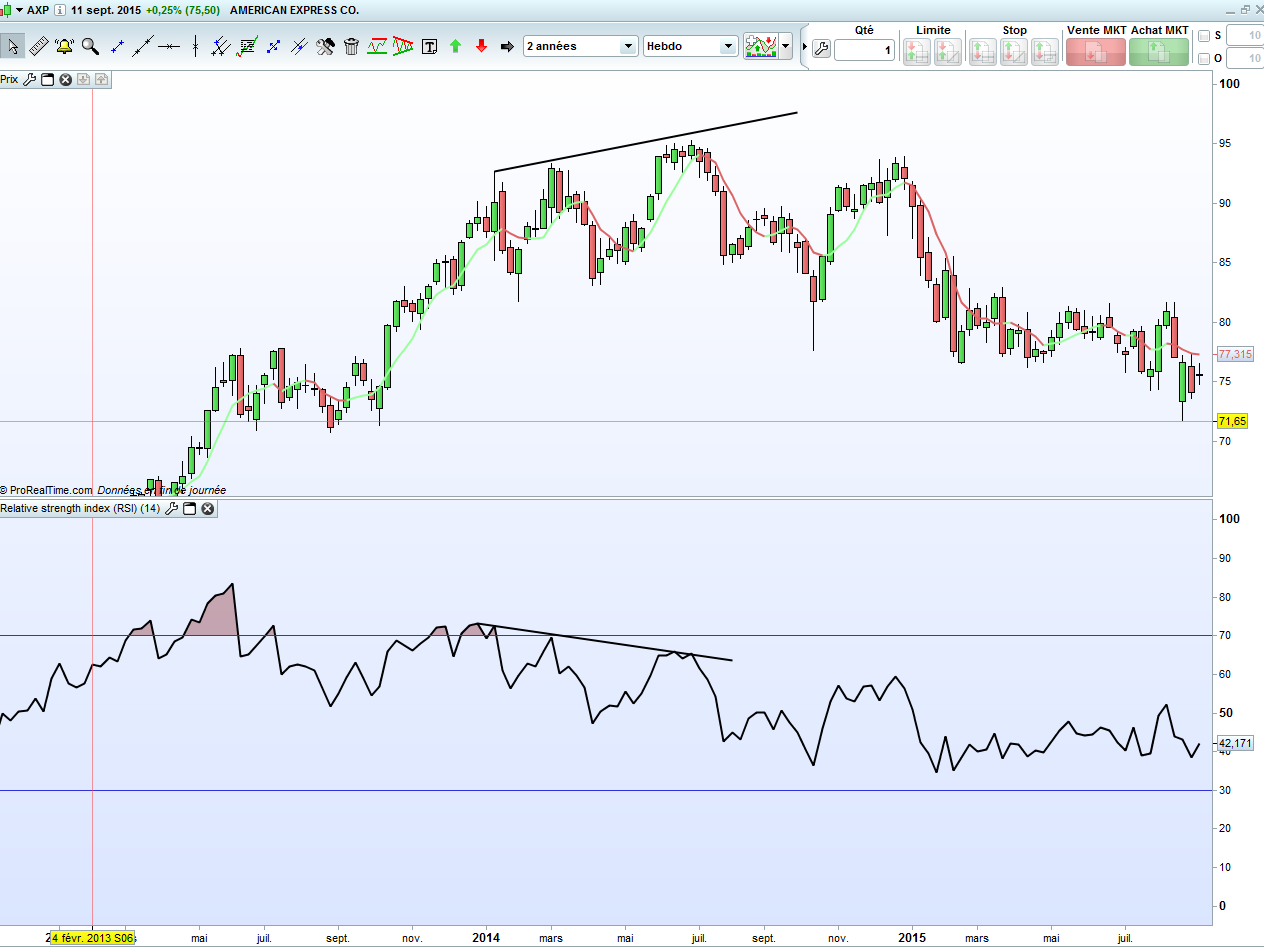The image size is (1264, 947).
Task: Click the 'AMERICAN EXPRESS CO.' title text
Action: pos(294,10)
